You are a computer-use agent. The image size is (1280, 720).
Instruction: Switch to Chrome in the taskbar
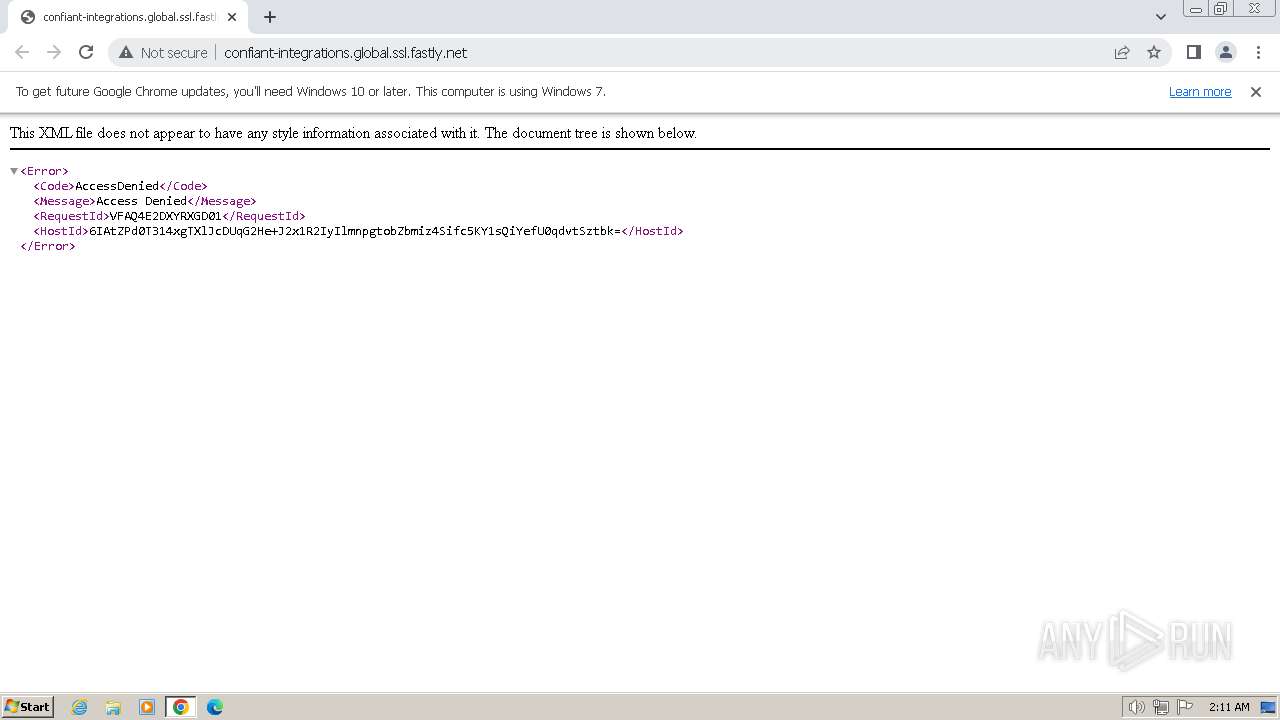(181, 707)
